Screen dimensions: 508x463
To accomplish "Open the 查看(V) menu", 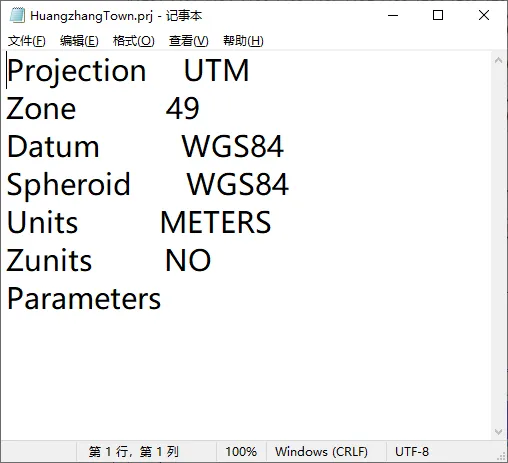I will coord(188,41).
